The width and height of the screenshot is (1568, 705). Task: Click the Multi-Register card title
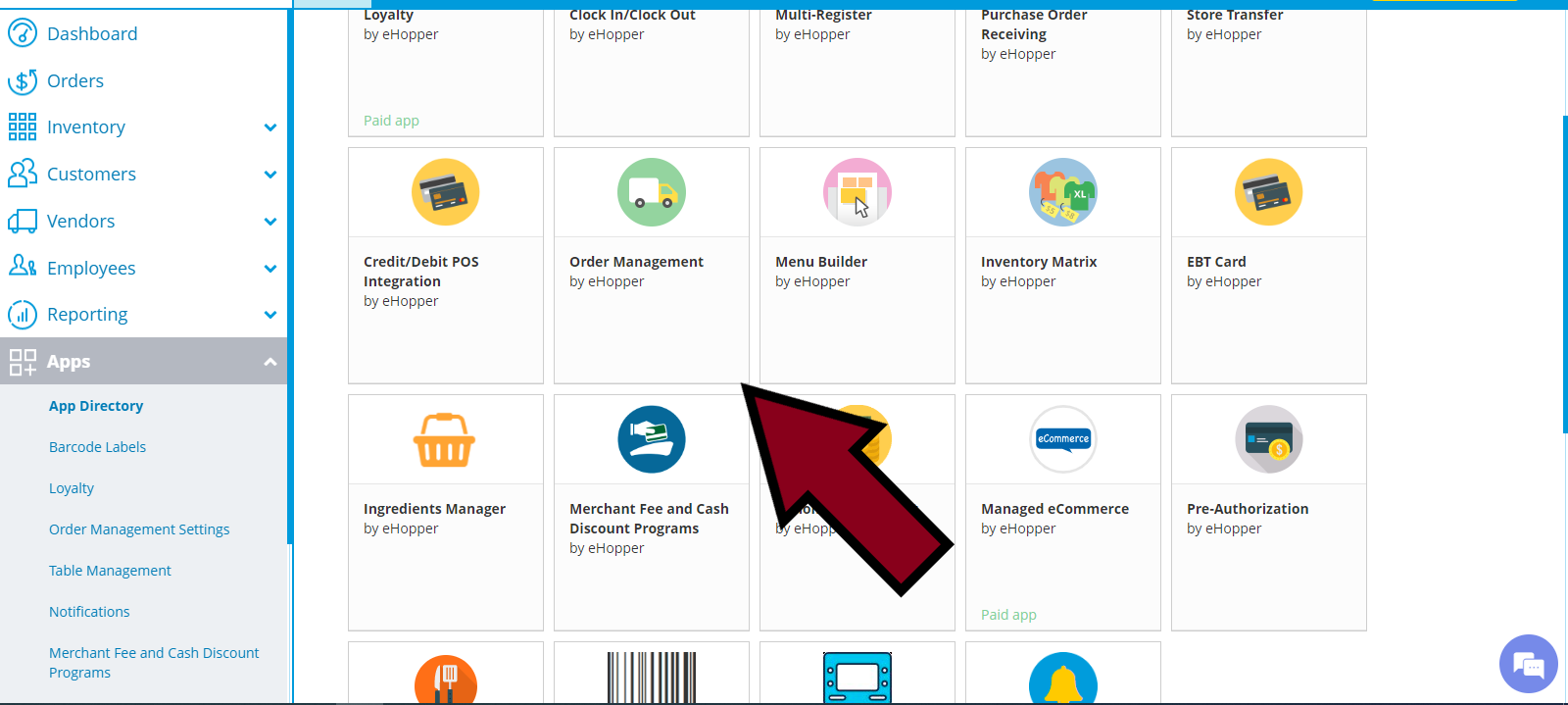tap(823, 15)
